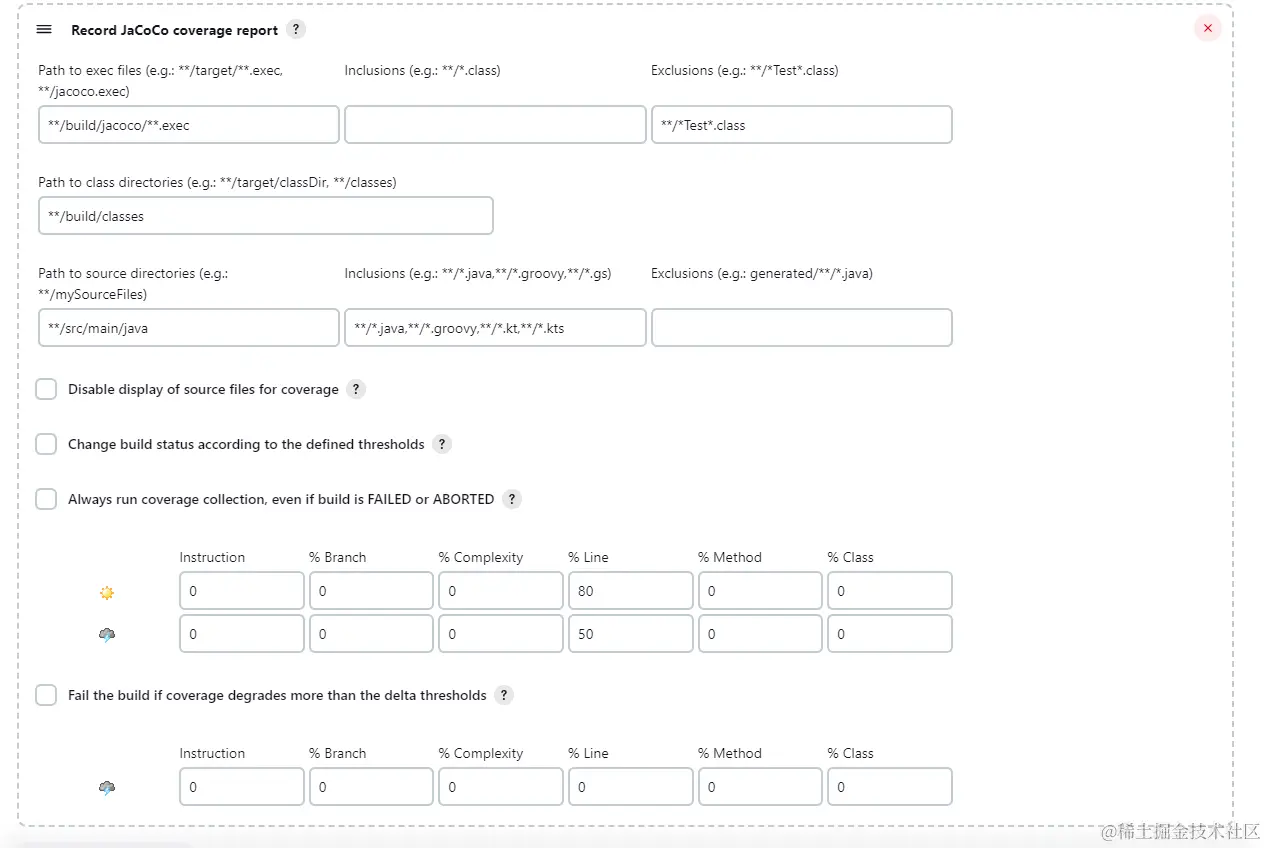
Task: Tick Always run coverage collection checkbox
Action: (46, 499)
